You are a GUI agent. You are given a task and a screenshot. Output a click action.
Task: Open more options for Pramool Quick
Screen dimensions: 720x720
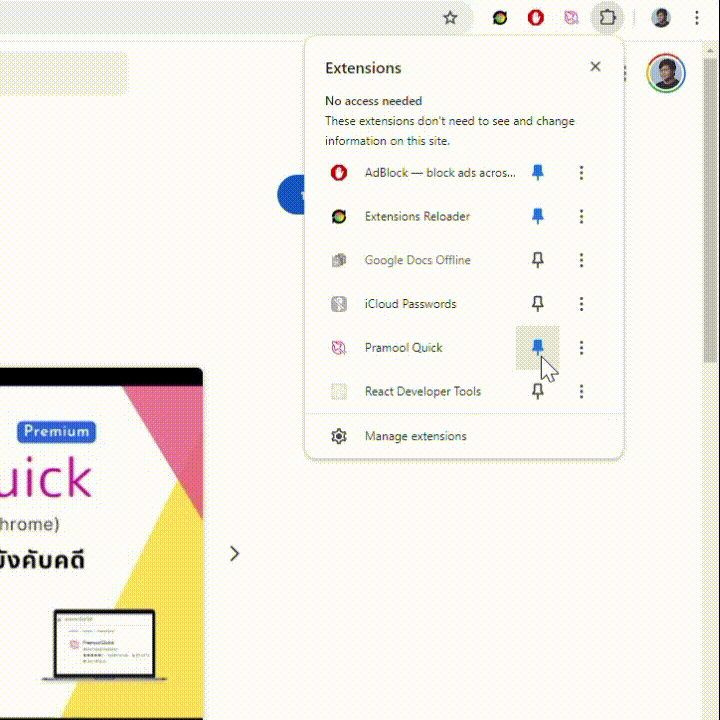tap(581, 348)
